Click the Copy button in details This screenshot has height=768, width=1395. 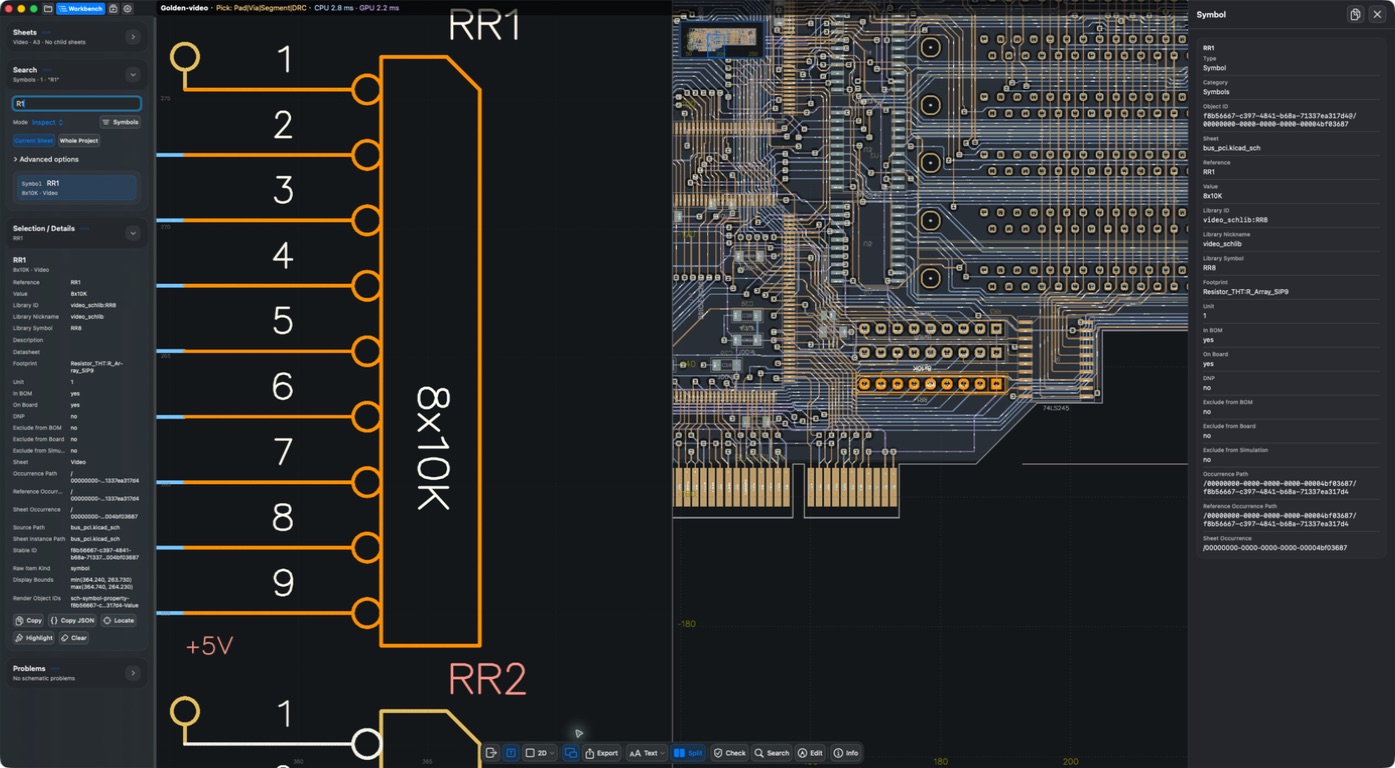pyautogui.click(x=29, y=620)
